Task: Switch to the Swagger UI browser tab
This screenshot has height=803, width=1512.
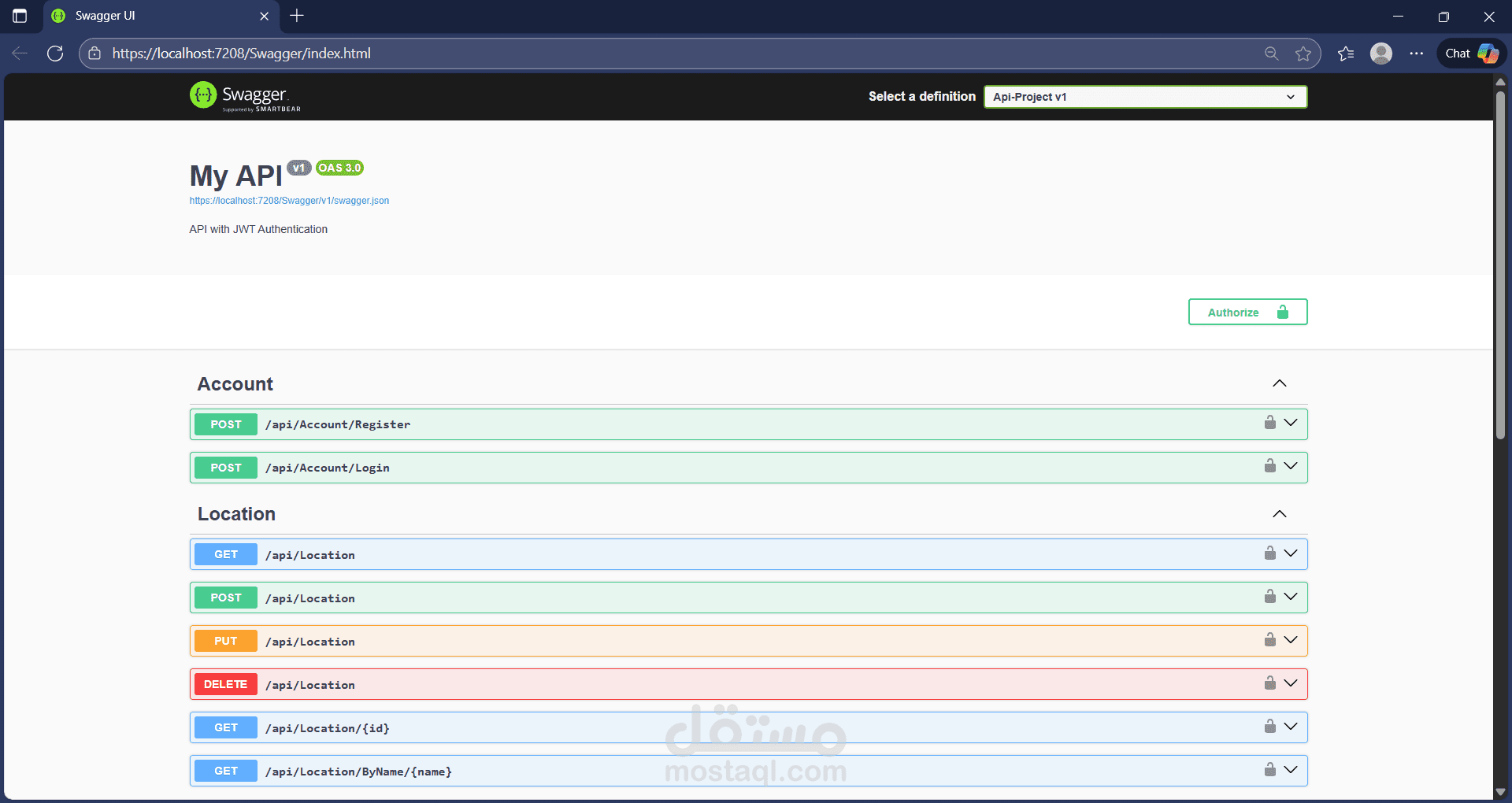Action: pos(142,16)
